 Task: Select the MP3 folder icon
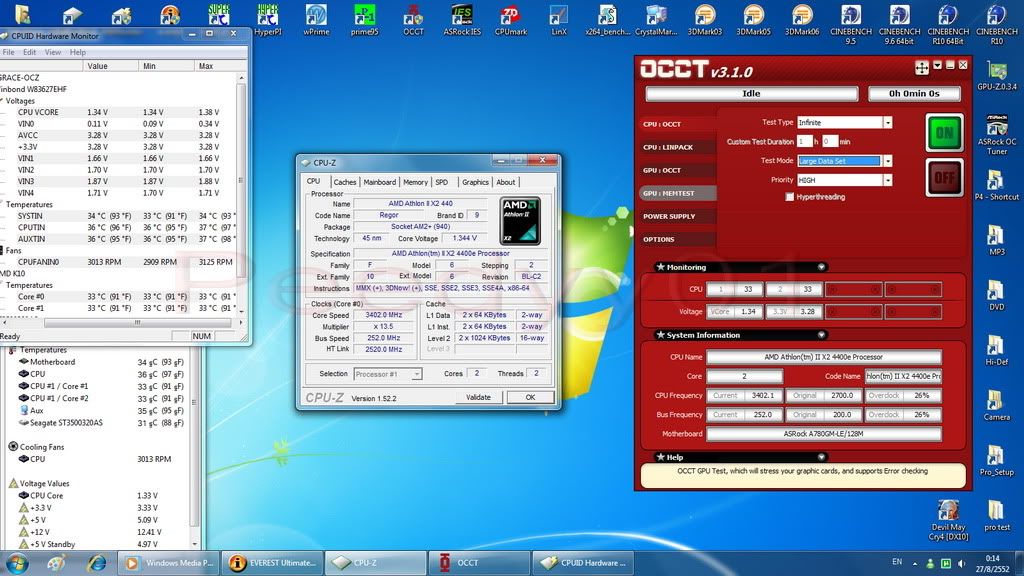tap(997, 240)
